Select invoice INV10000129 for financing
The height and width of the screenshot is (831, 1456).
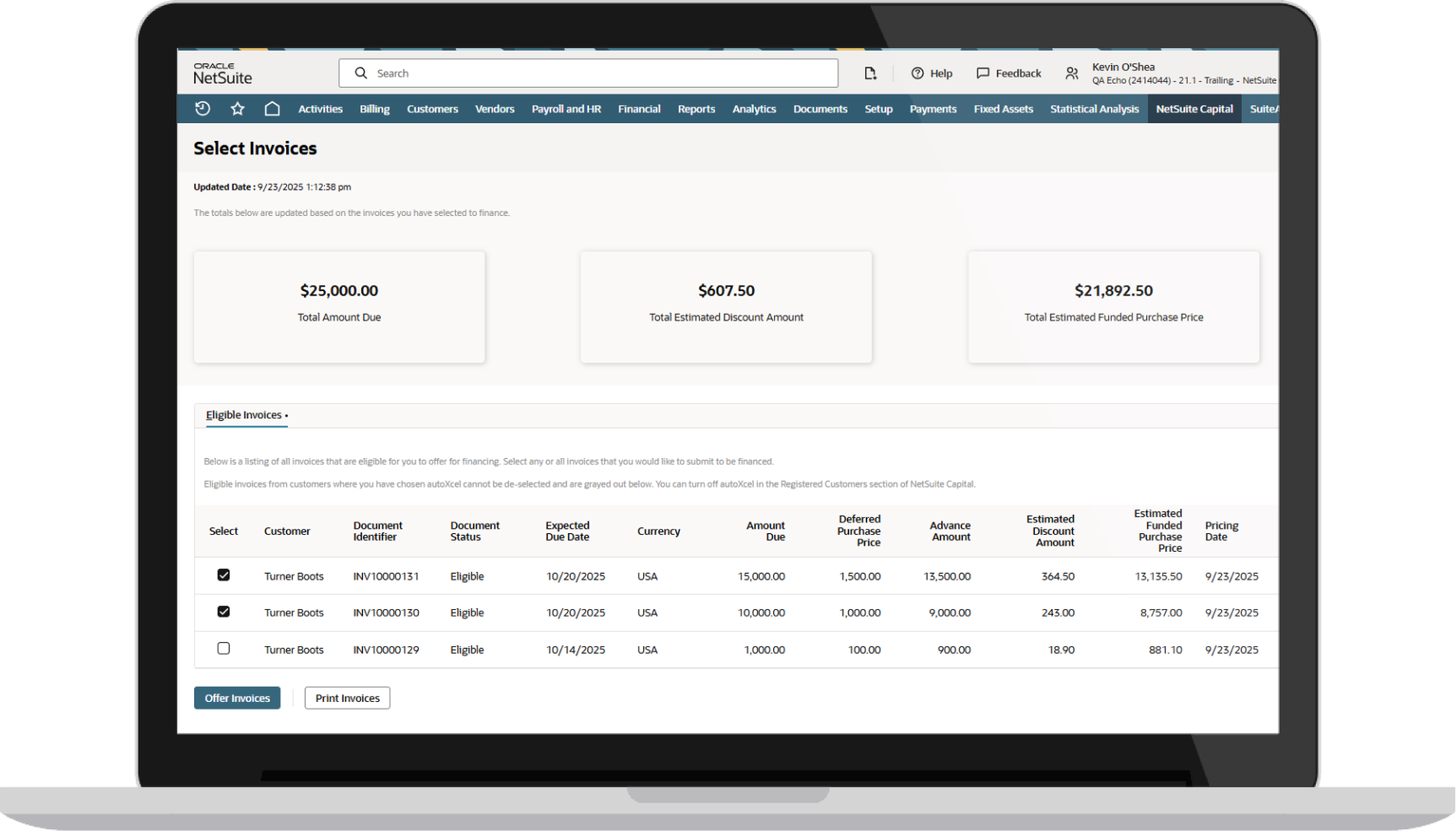point(224,649)
